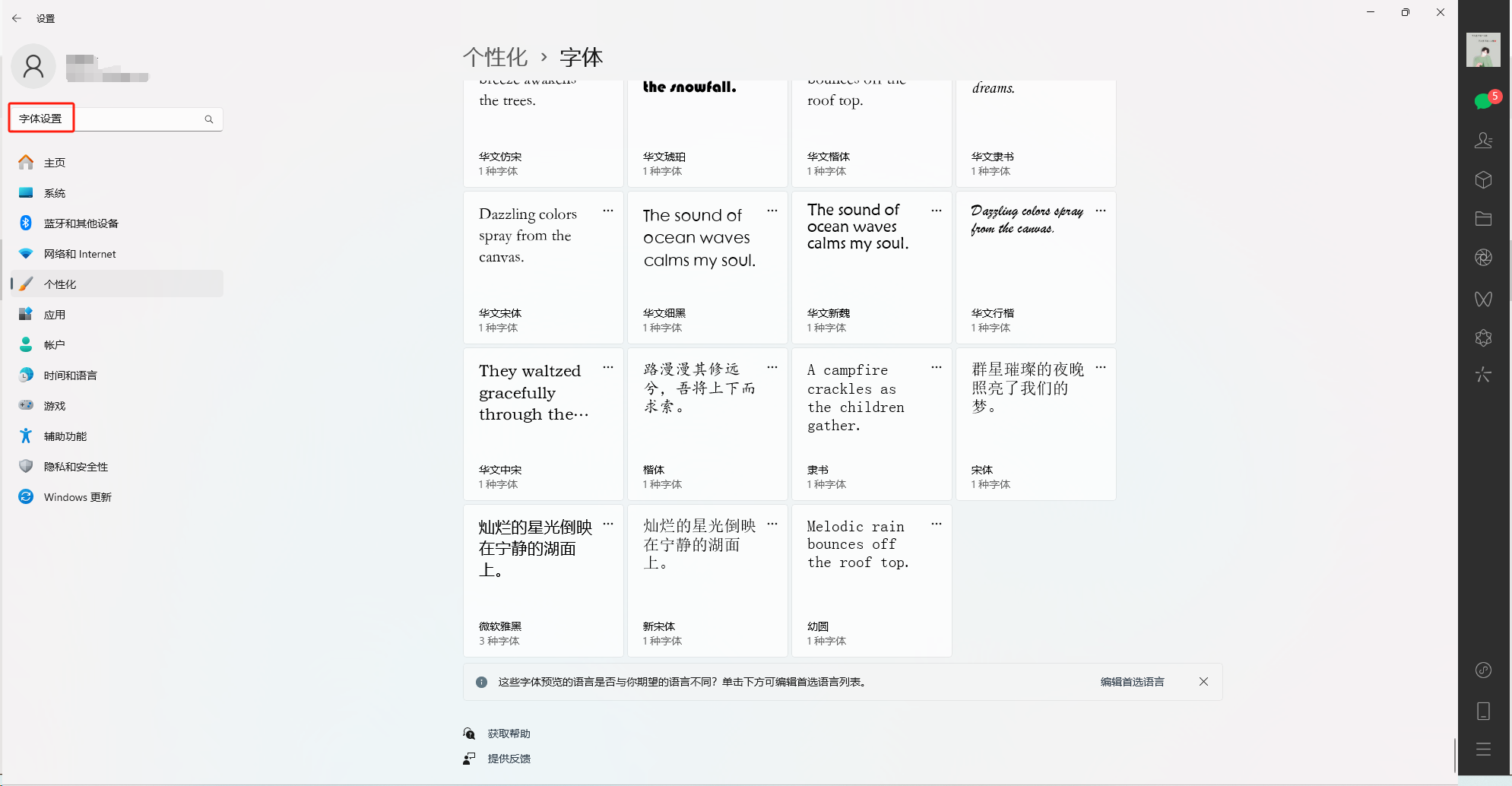Open the 新宋体 font card
The height and width of the screenshot is (786, 1512).
(x=708, y=581)
